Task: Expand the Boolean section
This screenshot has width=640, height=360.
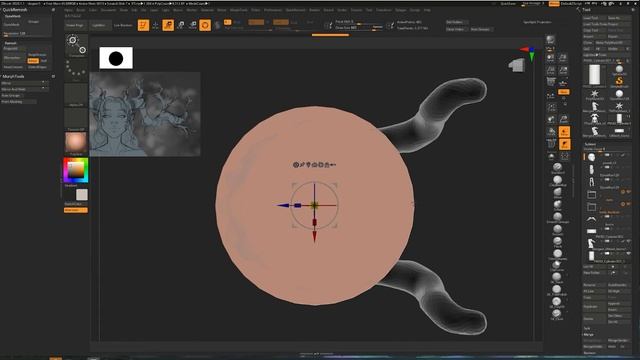Action: 589,353
